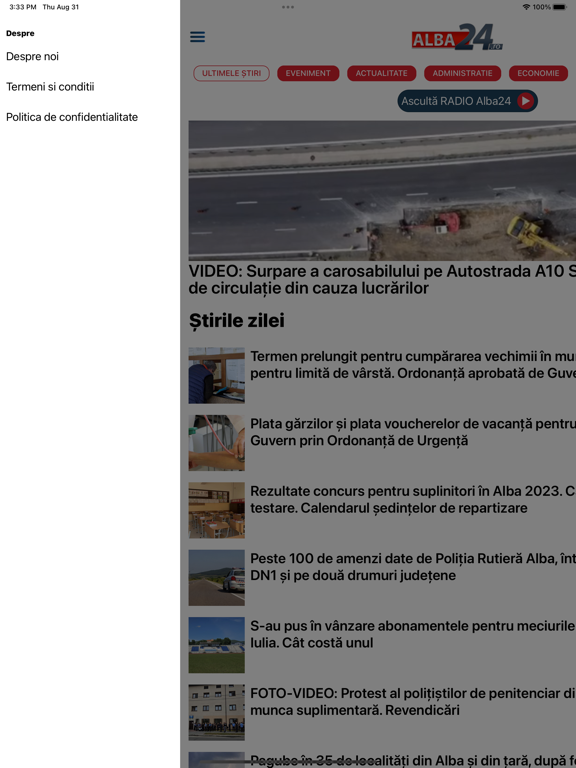This screenshot has width=576, height=768.
Task: Tap the 3:33 PM clock
Action: pyautogui.click(x=23, y=7)
